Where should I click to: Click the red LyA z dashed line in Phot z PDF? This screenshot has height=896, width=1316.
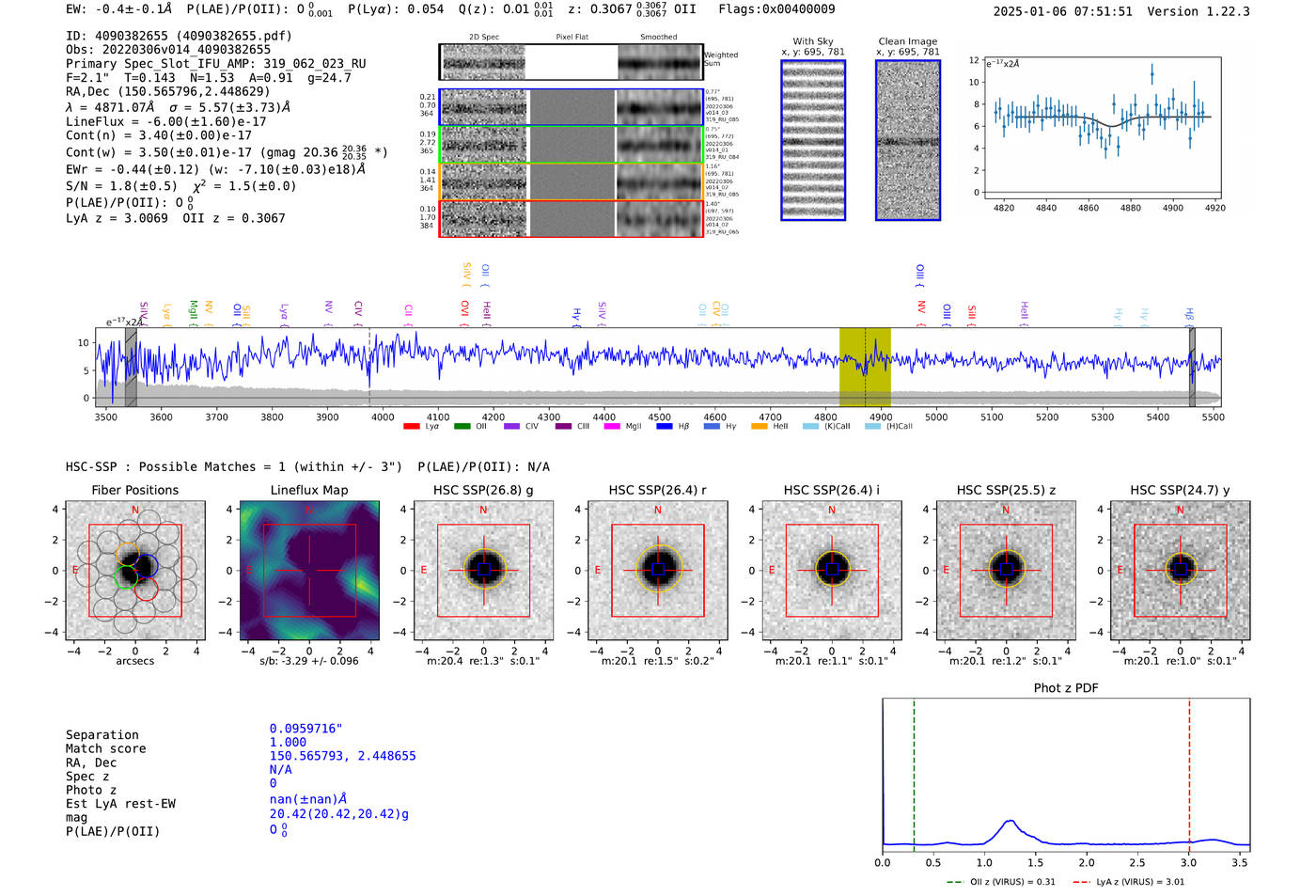click(1189, 773)
